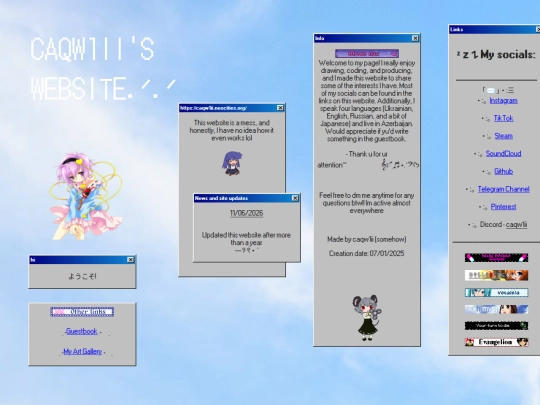Open the TikTok link
The image size is (540, 405).
(503, 118)
